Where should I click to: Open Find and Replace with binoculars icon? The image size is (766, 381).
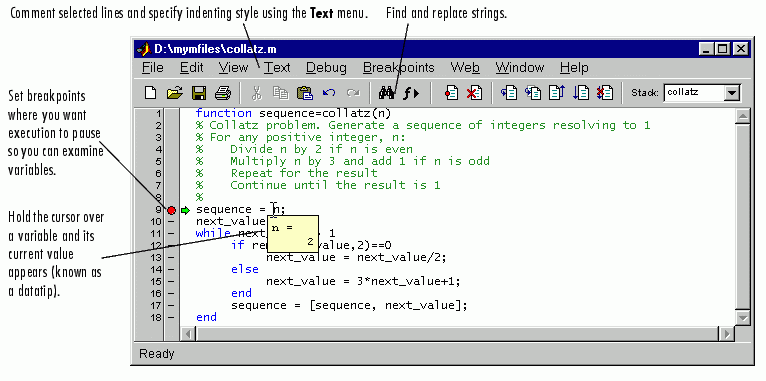coord(386,92)
